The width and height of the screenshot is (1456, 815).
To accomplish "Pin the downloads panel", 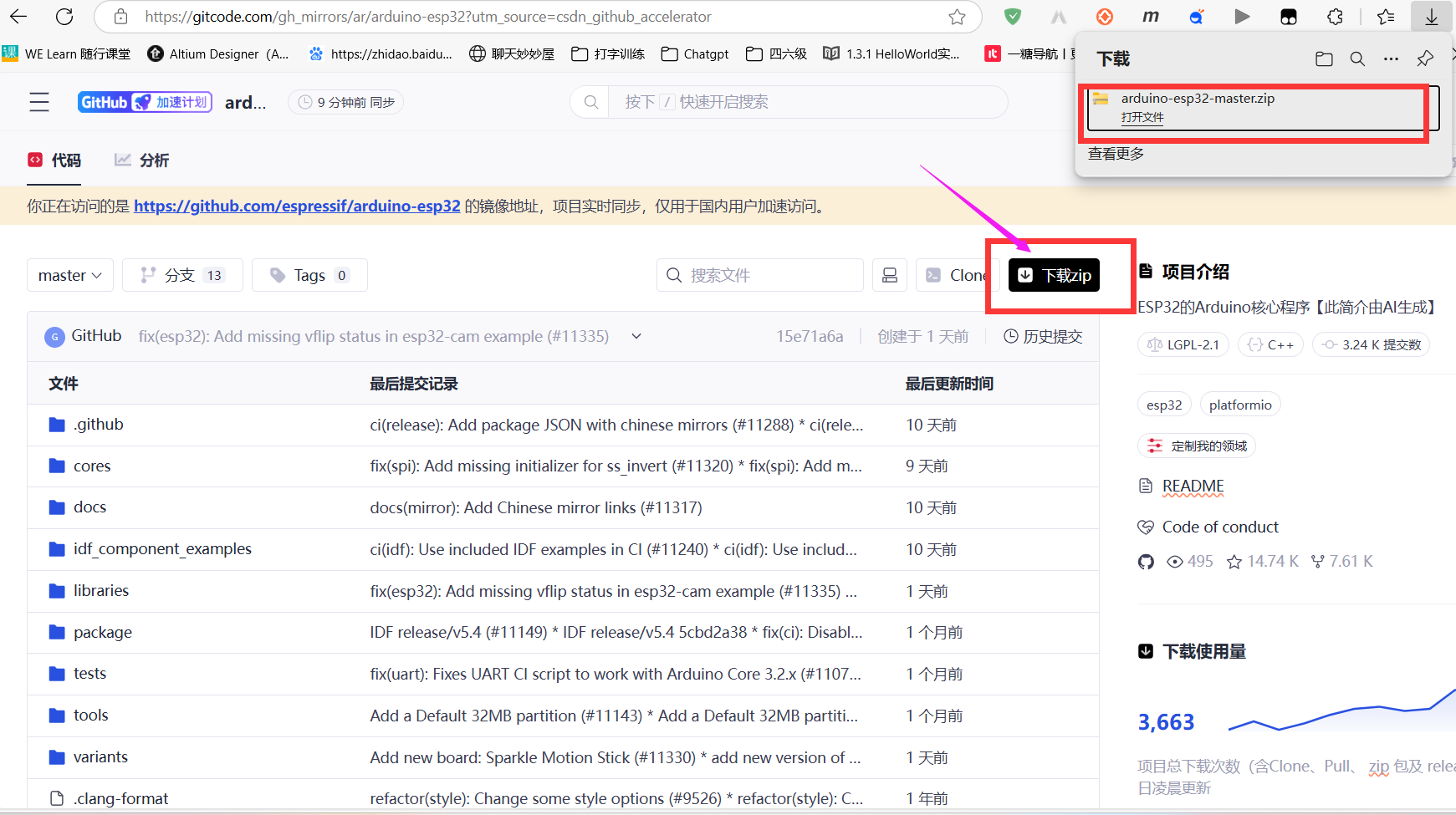I will [1425, 59].
